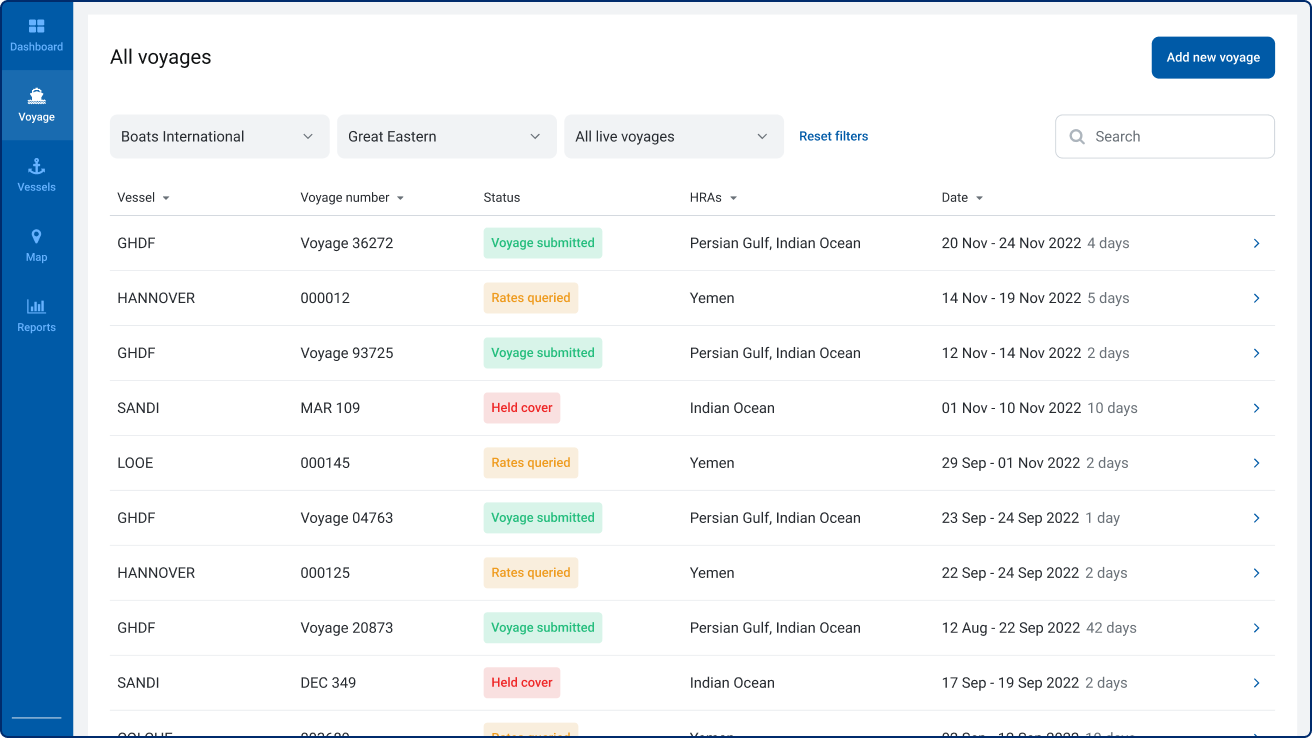Click into the Search input field
Image resolution: width=1312 pixels, height=738 pixels.
(x=1175, y=137)
